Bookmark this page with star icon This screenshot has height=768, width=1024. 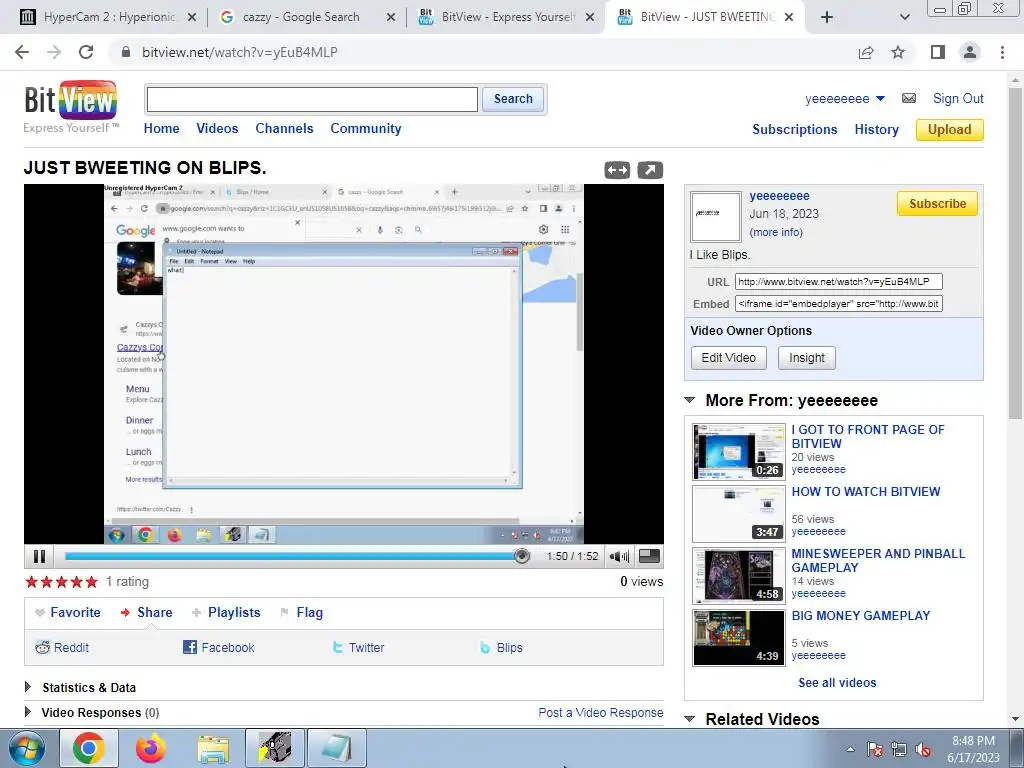click(x=898, y=52)
